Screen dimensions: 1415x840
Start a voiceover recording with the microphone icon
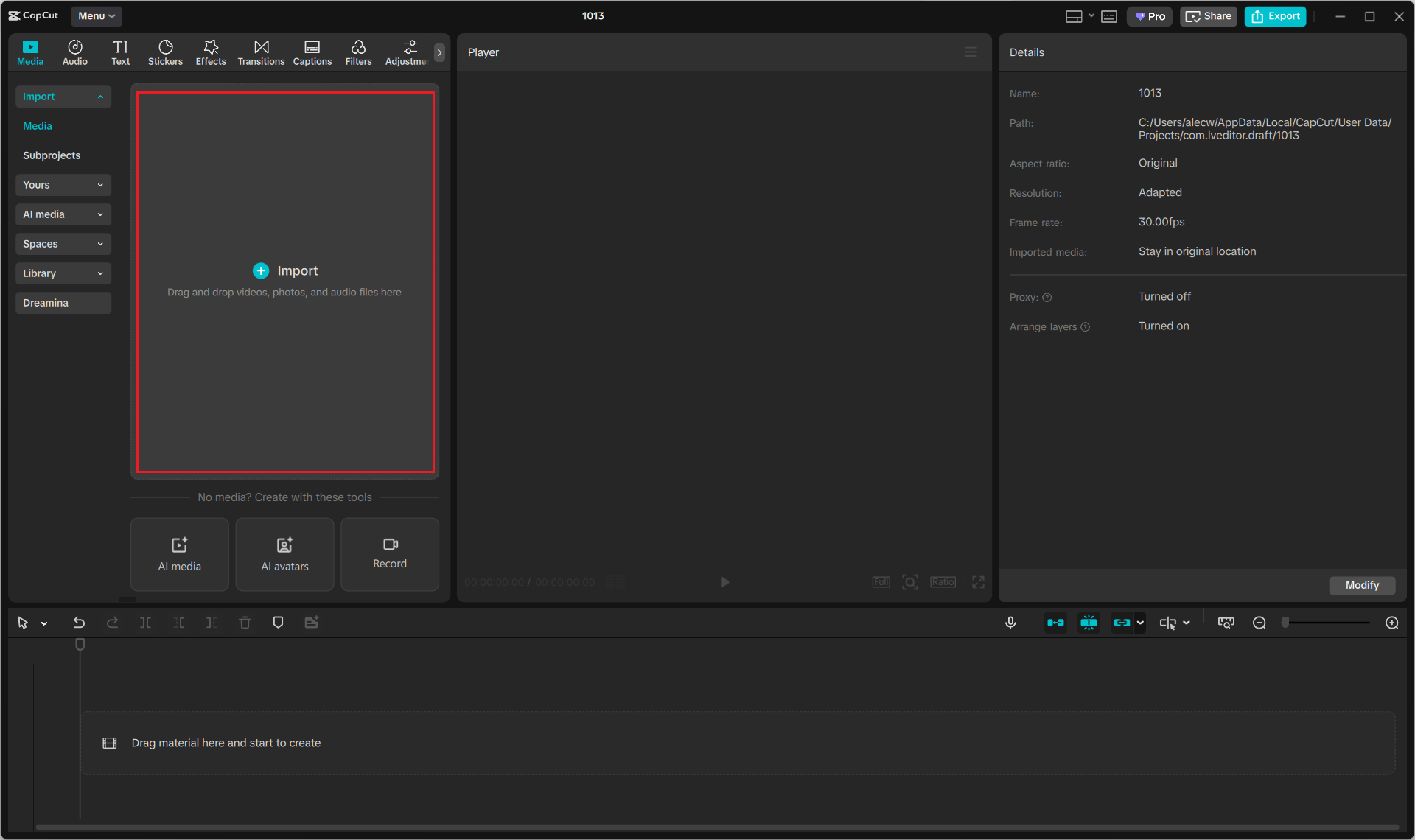[x=1010, y=622]
